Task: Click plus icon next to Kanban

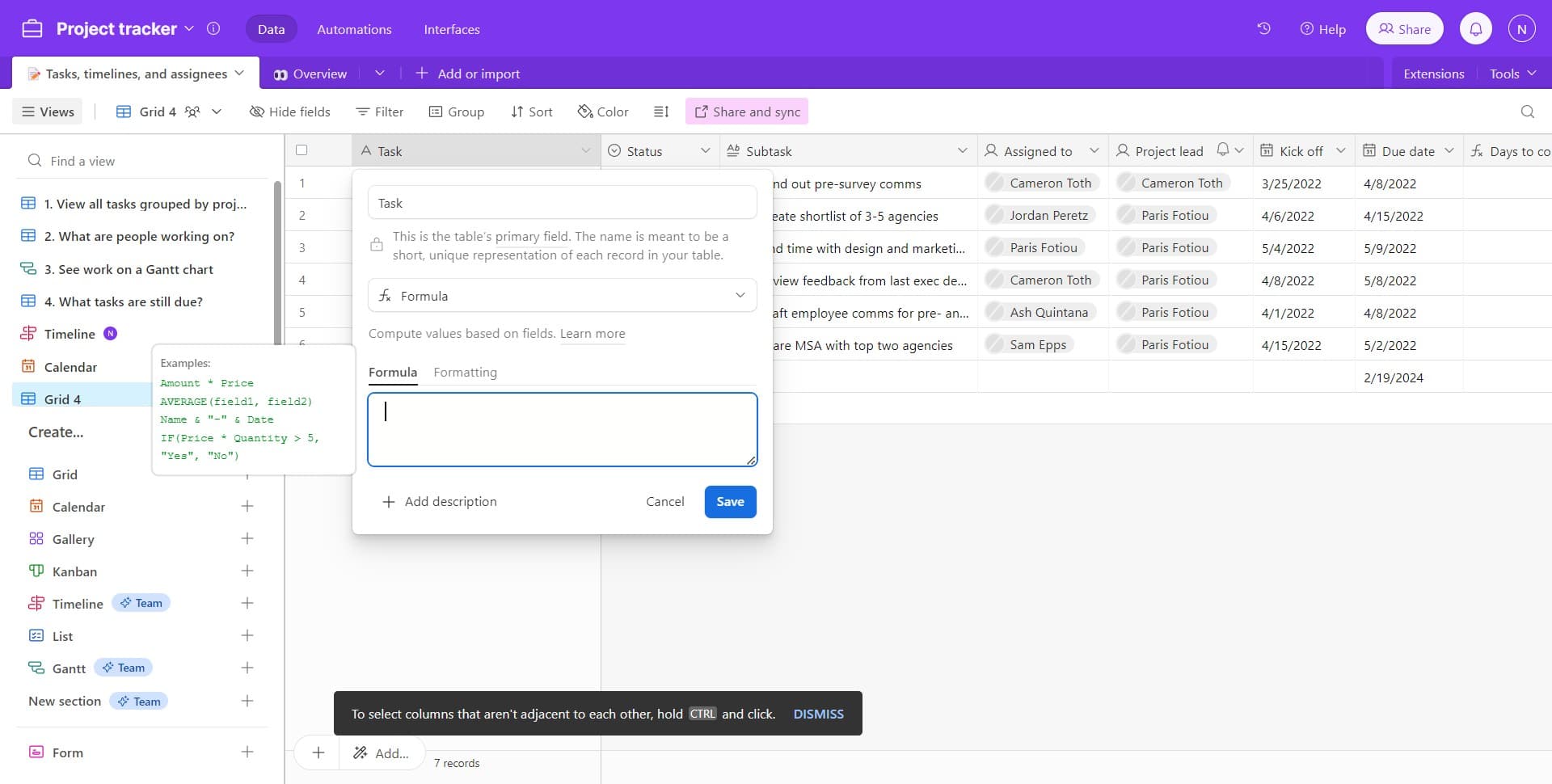Action: tap(247, 571)
